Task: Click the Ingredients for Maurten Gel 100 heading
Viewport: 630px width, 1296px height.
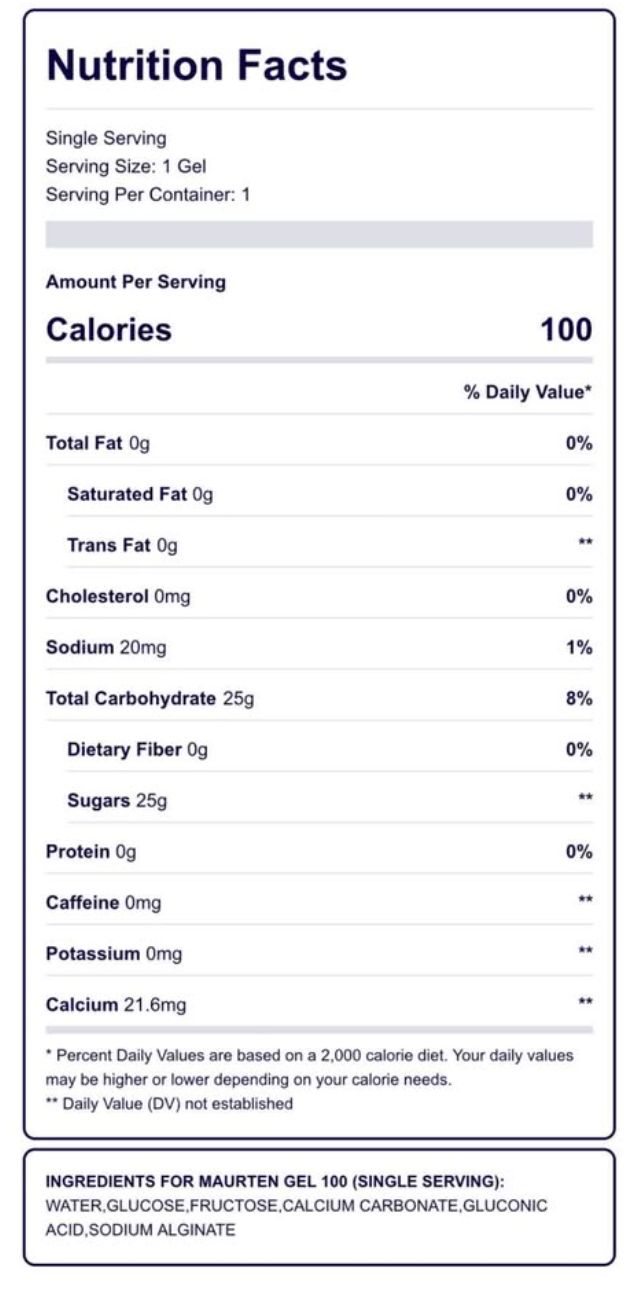Action: pos(275,1181)
